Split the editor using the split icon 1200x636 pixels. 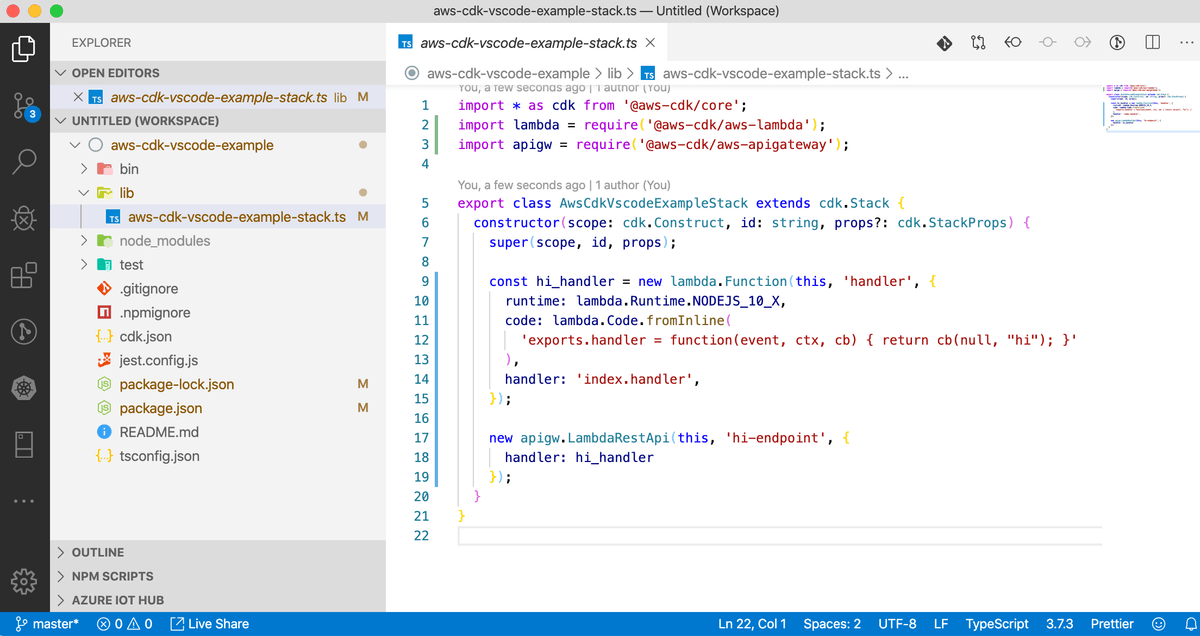click(x=1151, y=42)
